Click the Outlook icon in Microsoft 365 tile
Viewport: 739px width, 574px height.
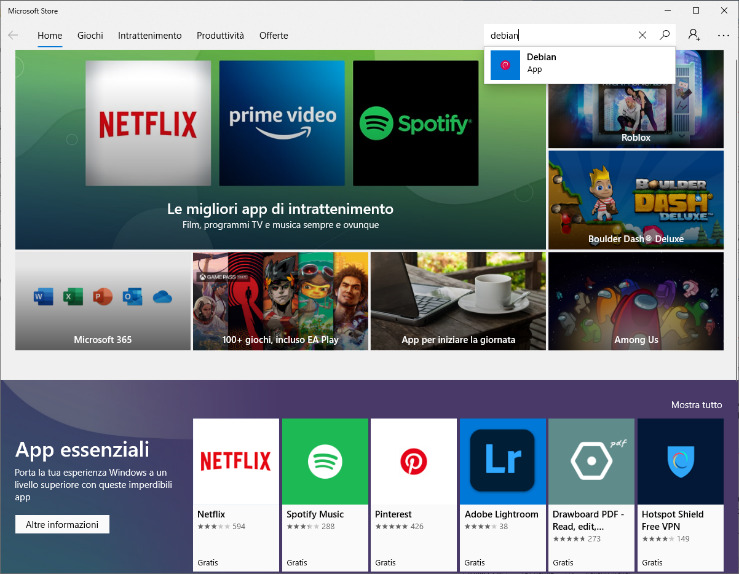point(132,297)
